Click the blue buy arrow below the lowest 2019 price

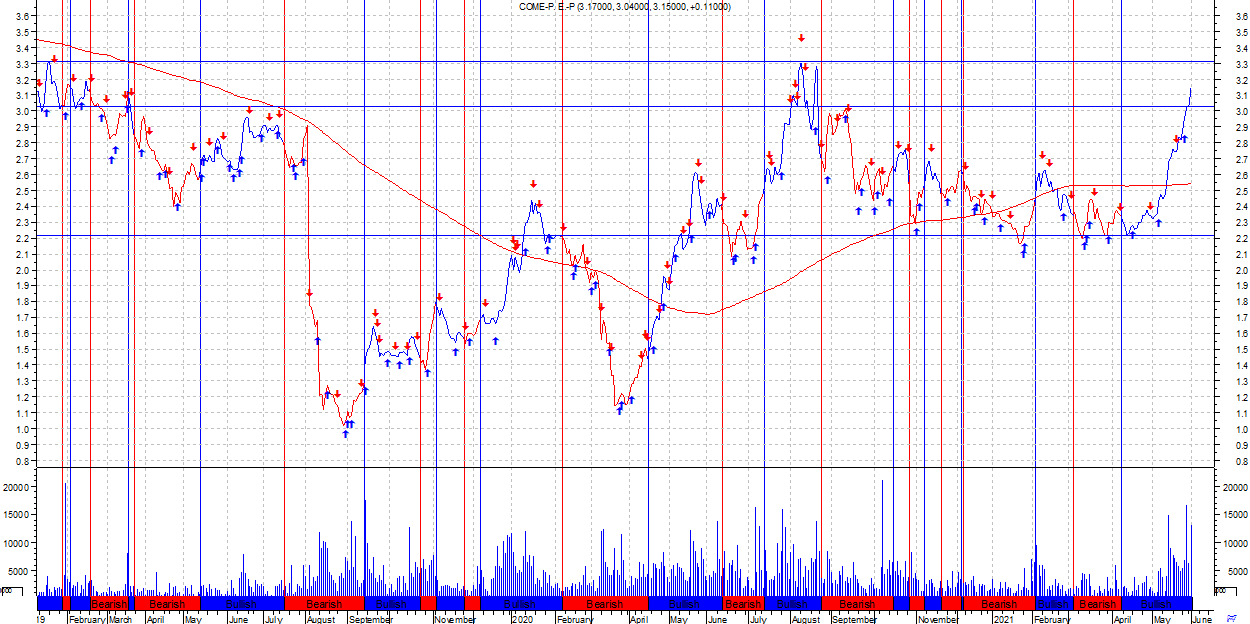[x=347, y=433]
